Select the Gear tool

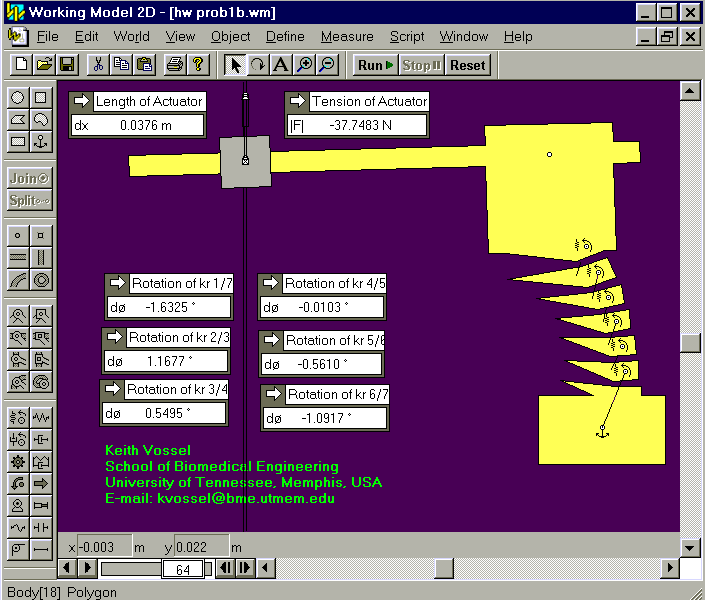18,461
